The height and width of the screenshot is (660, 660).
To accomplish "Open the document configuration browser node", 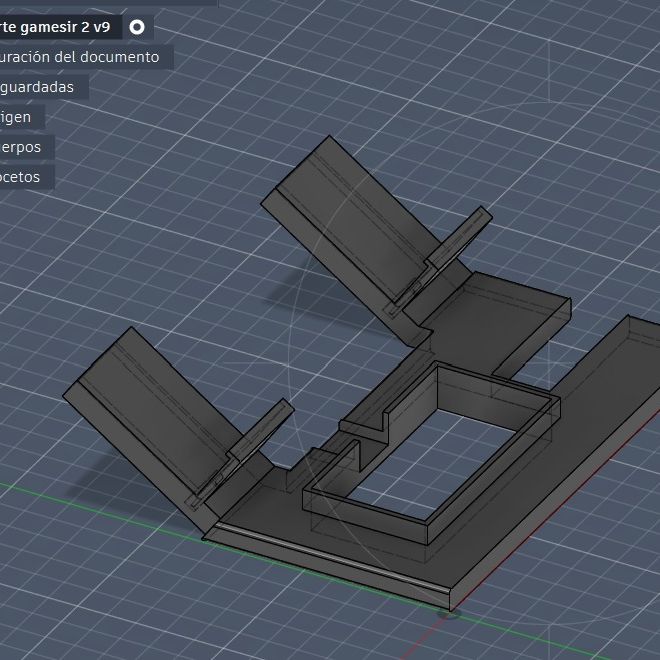I will [x=80, y=57].
